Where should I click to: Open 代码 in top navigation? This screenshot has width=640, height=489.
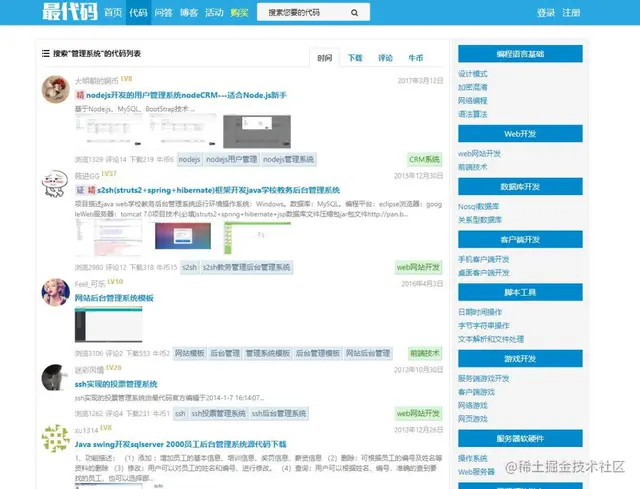(138, 13)
